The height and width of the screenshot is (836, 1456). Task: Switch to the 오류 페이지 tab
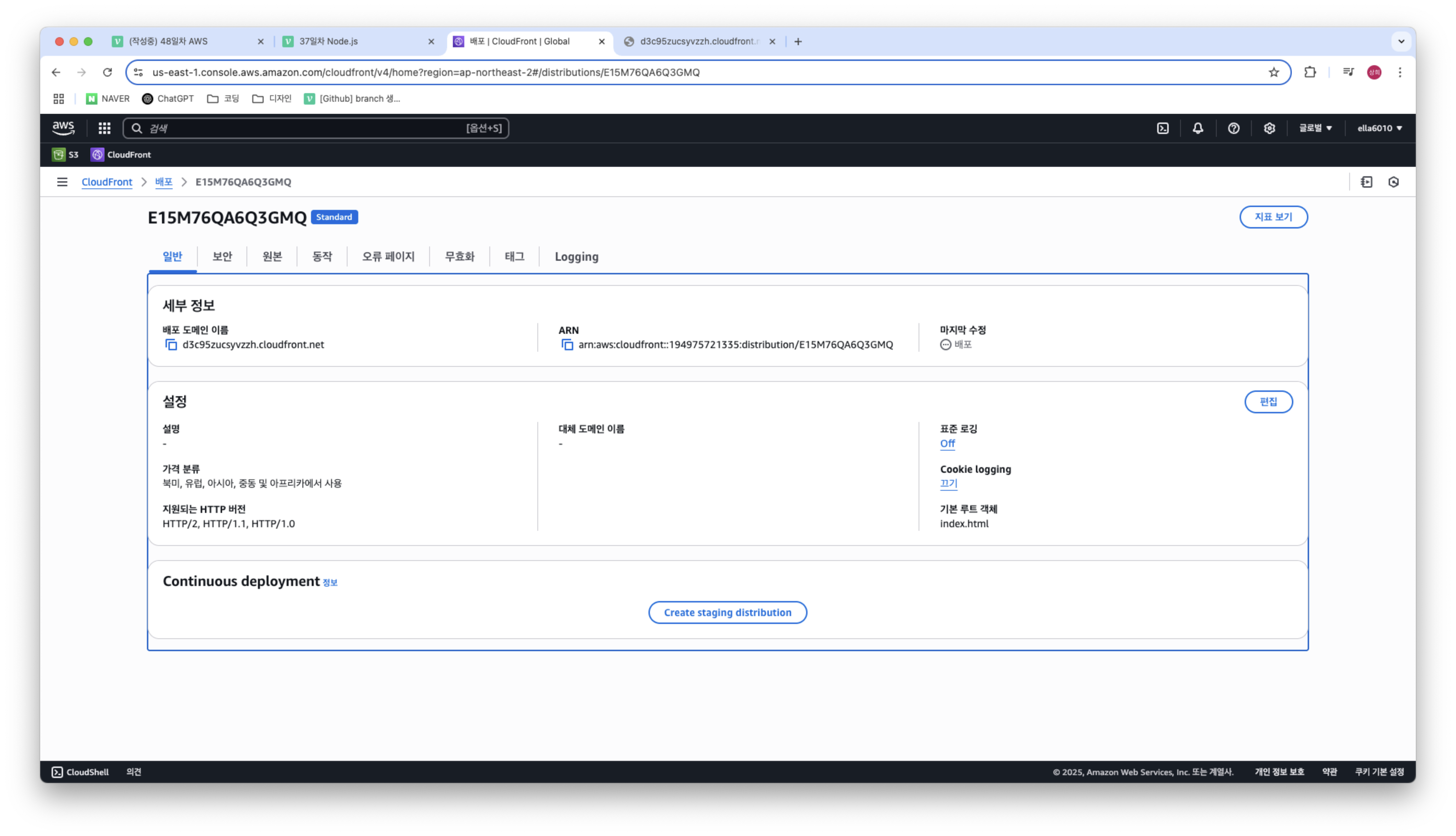coord(388,257)
